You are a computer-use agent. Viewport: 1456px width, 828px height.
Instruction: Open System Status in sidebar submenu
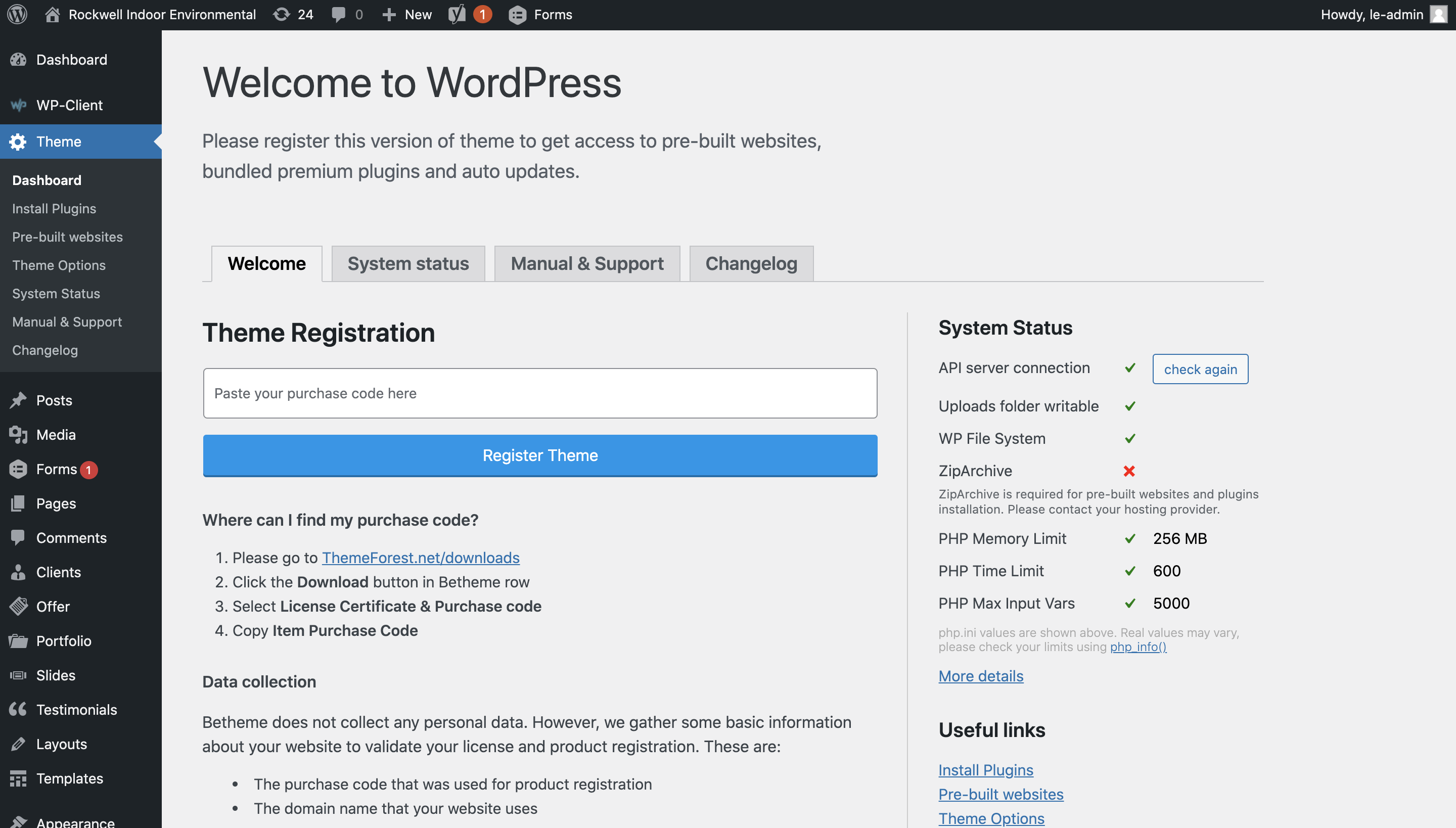[x=56, y=294]
